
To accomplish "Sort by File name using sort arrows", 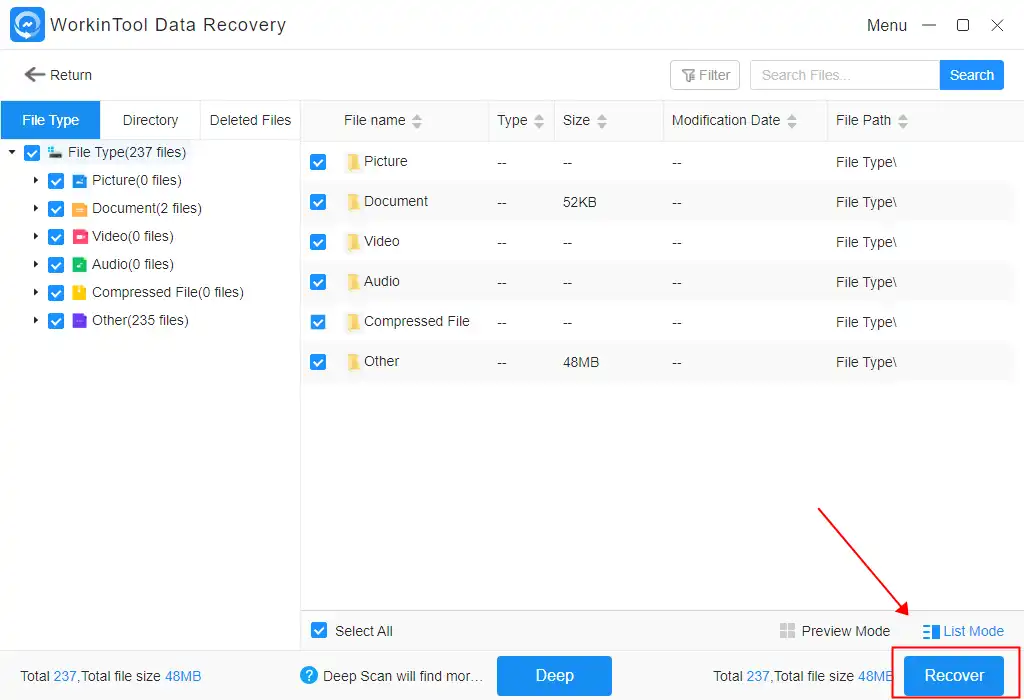I will 417,121.
